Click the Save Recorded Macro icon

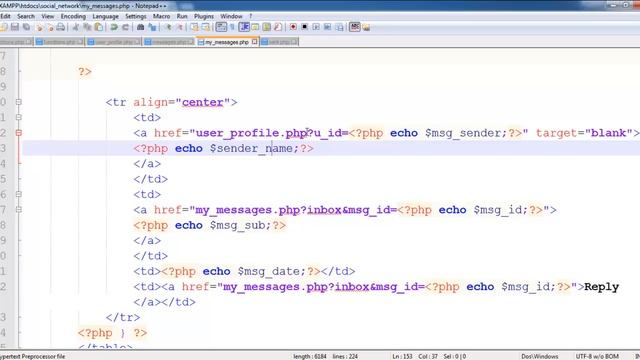pos(339,27)
